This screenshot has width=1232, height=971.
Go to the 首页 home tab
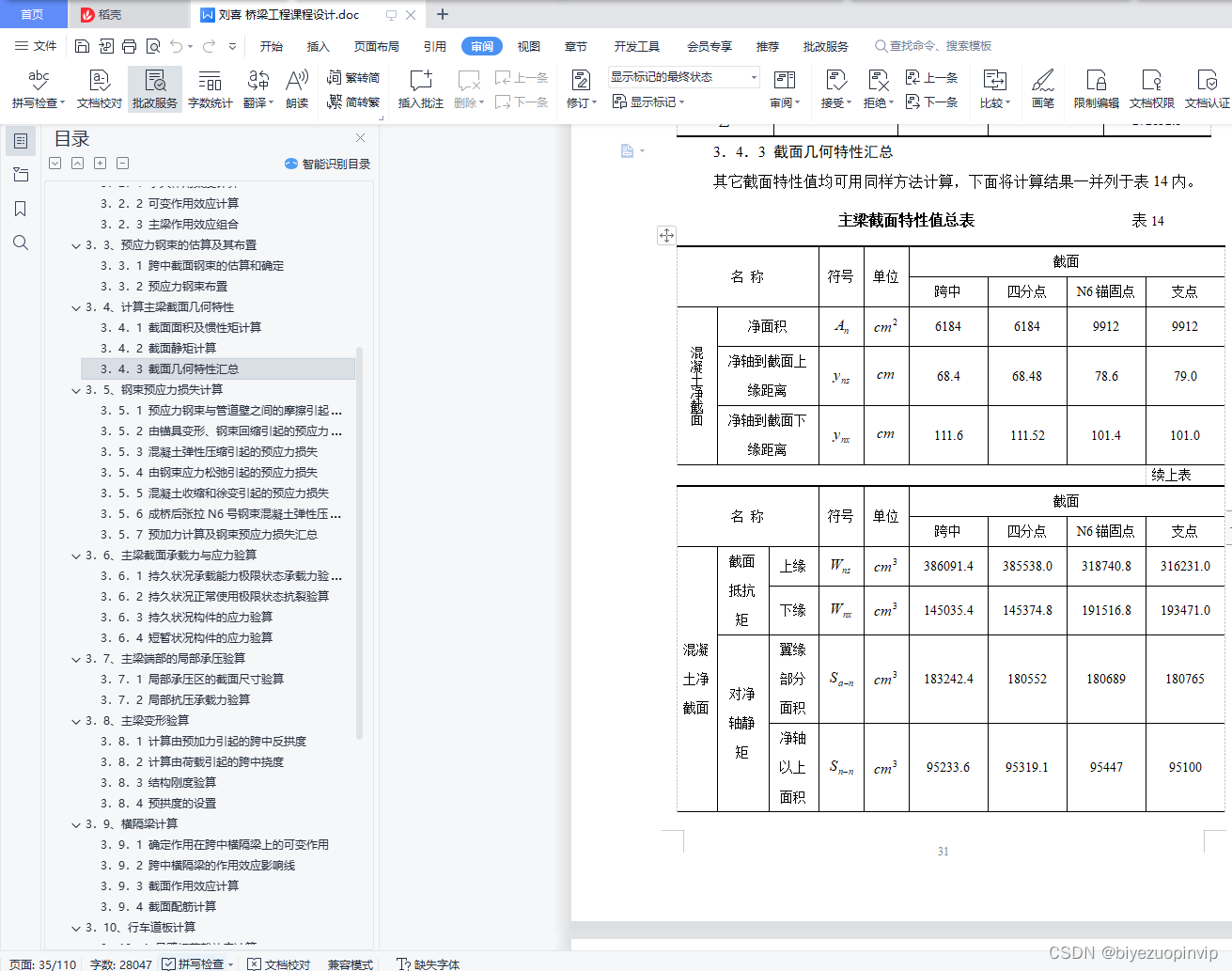[x=33, y=14]
